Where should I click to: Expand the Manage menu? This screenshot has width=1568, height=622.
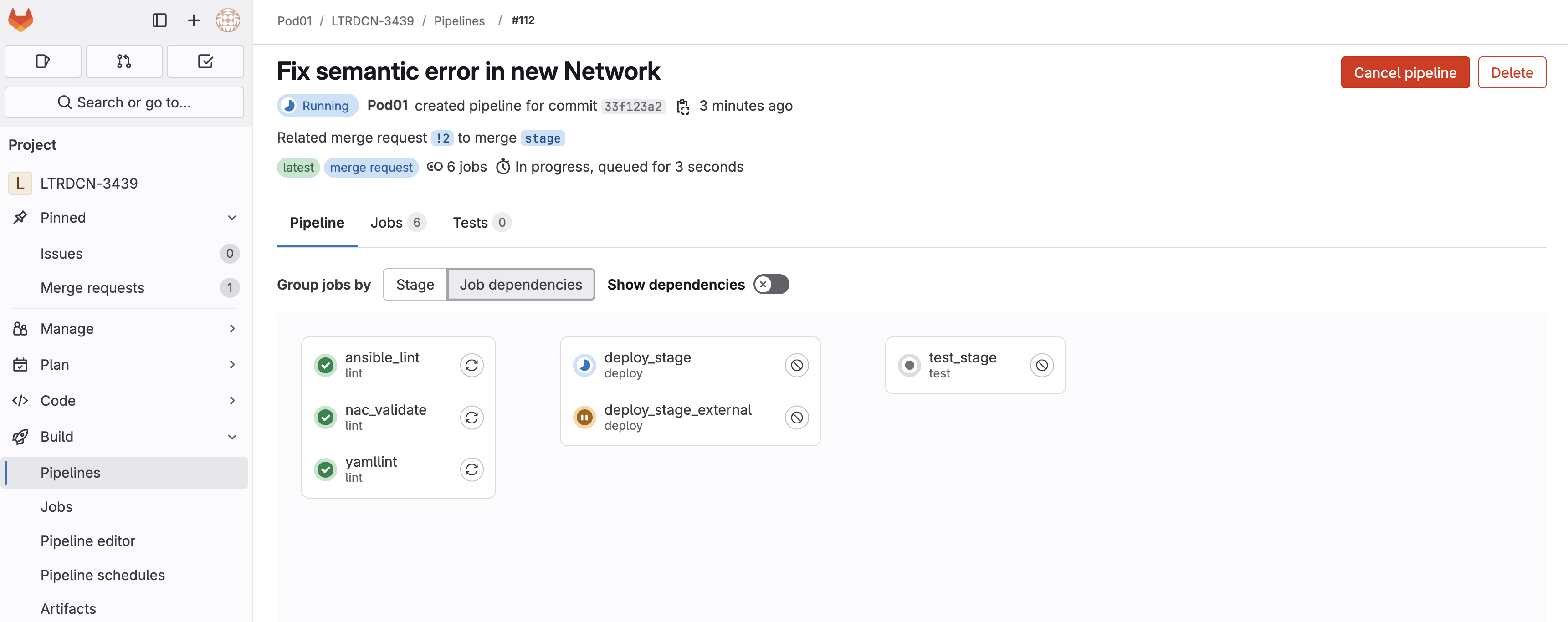pyautogui.click(x=124, y=329)
